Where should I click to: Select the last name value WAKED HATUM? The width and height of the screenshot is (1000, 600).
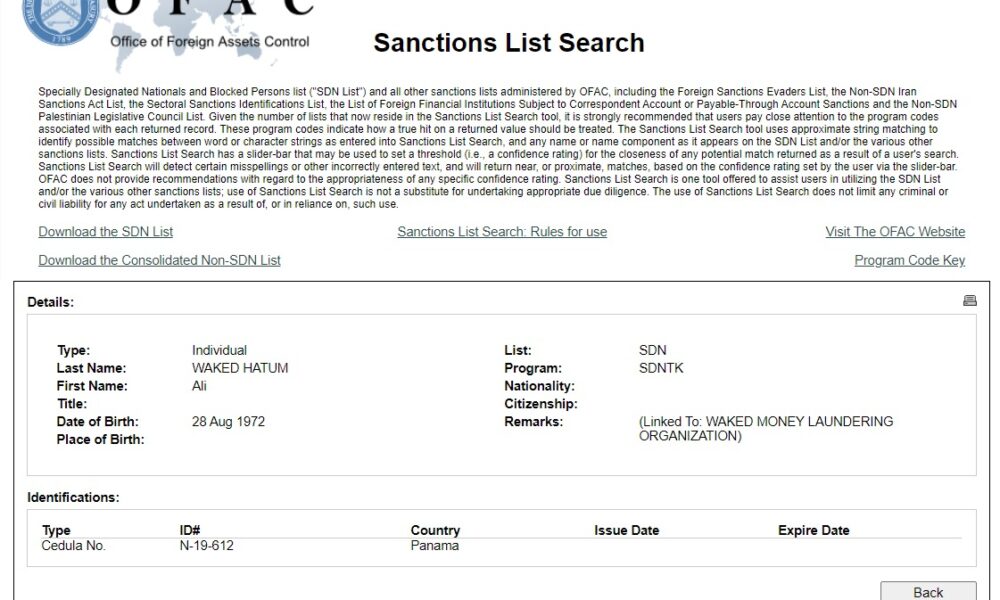(x=240, y=368)
